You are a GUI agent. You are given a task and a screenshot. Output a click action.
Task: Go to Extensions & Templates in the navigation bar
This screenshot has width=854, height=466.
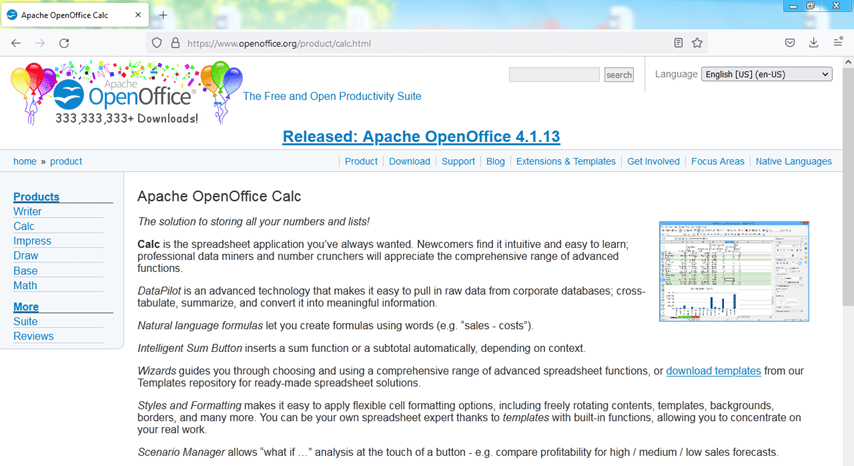point(565,161)
